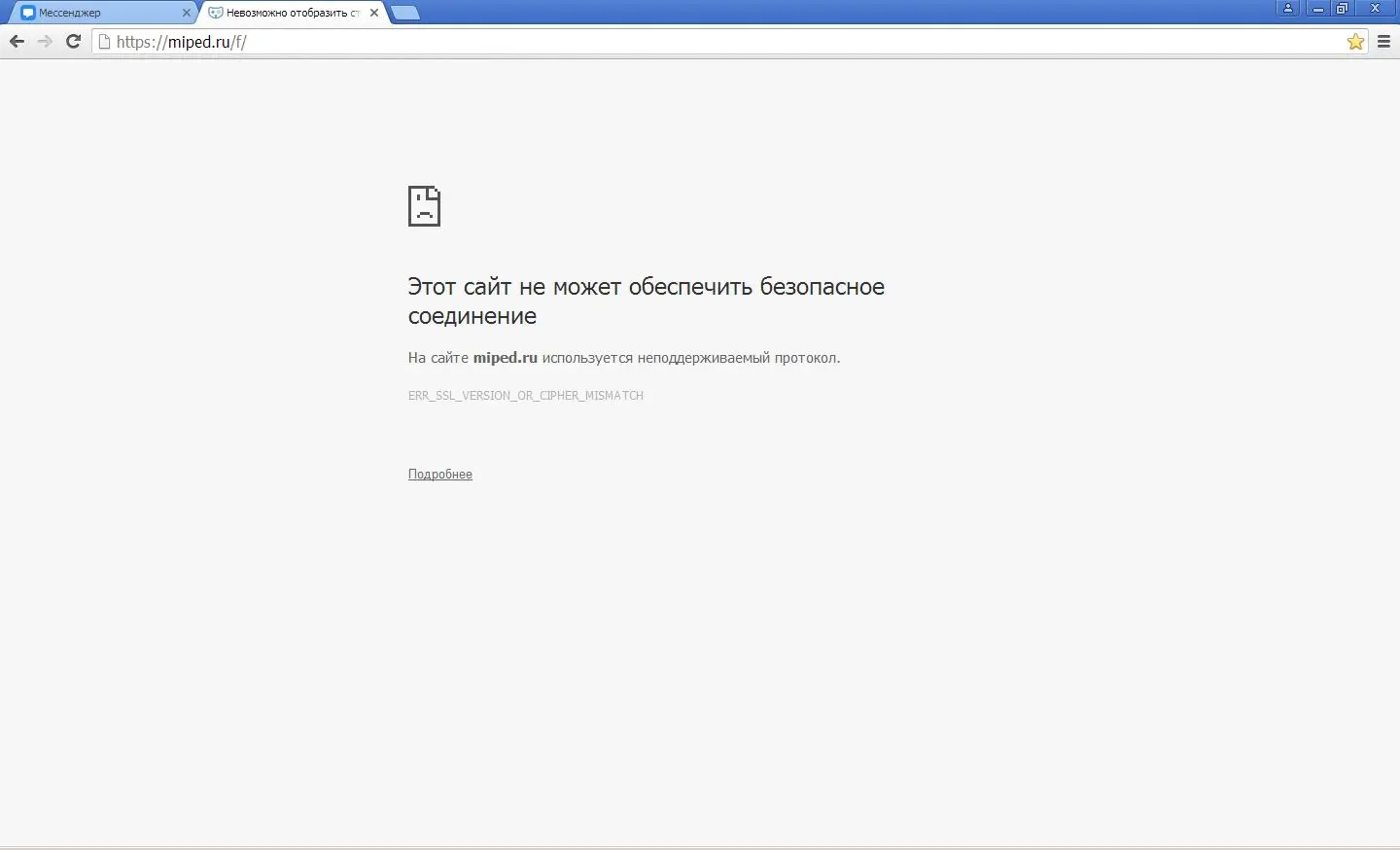
Task: Click the page info icon beside the URL
Action: pos(104,42)
